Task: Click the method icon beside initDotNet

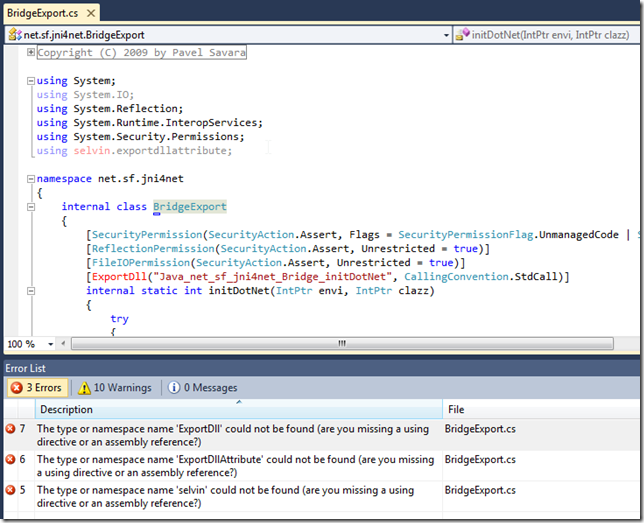Action: tap(462, 34)
